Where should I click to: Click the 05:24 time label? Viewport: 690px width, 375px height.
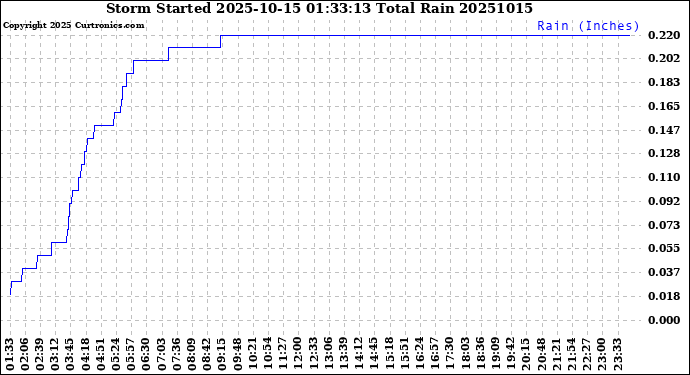117,355
